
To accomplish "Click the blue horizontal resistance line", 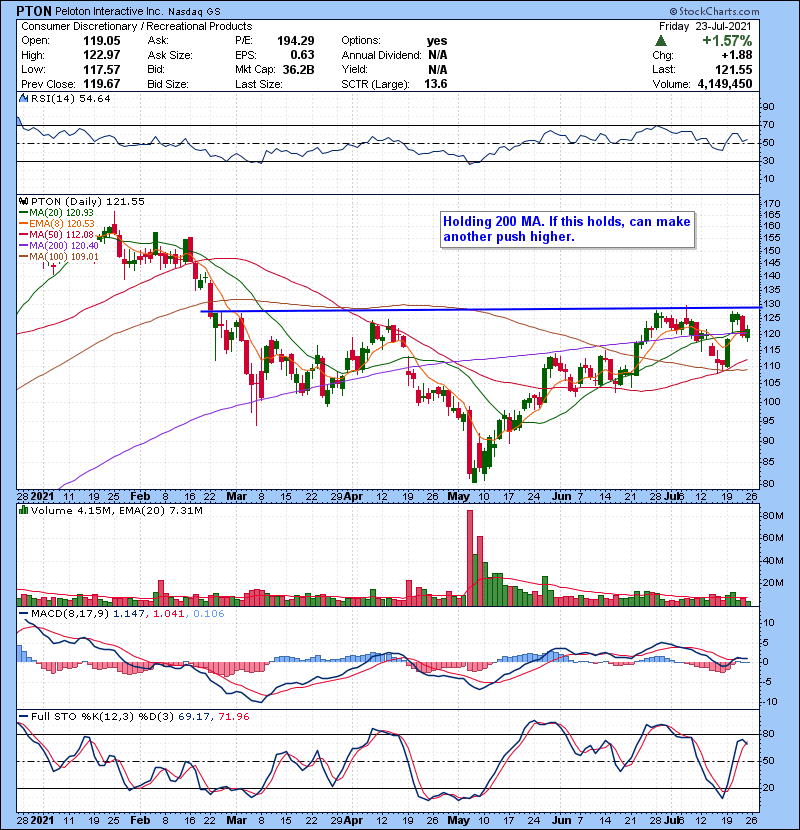I will pyautogui.click(x=480, y=309).
